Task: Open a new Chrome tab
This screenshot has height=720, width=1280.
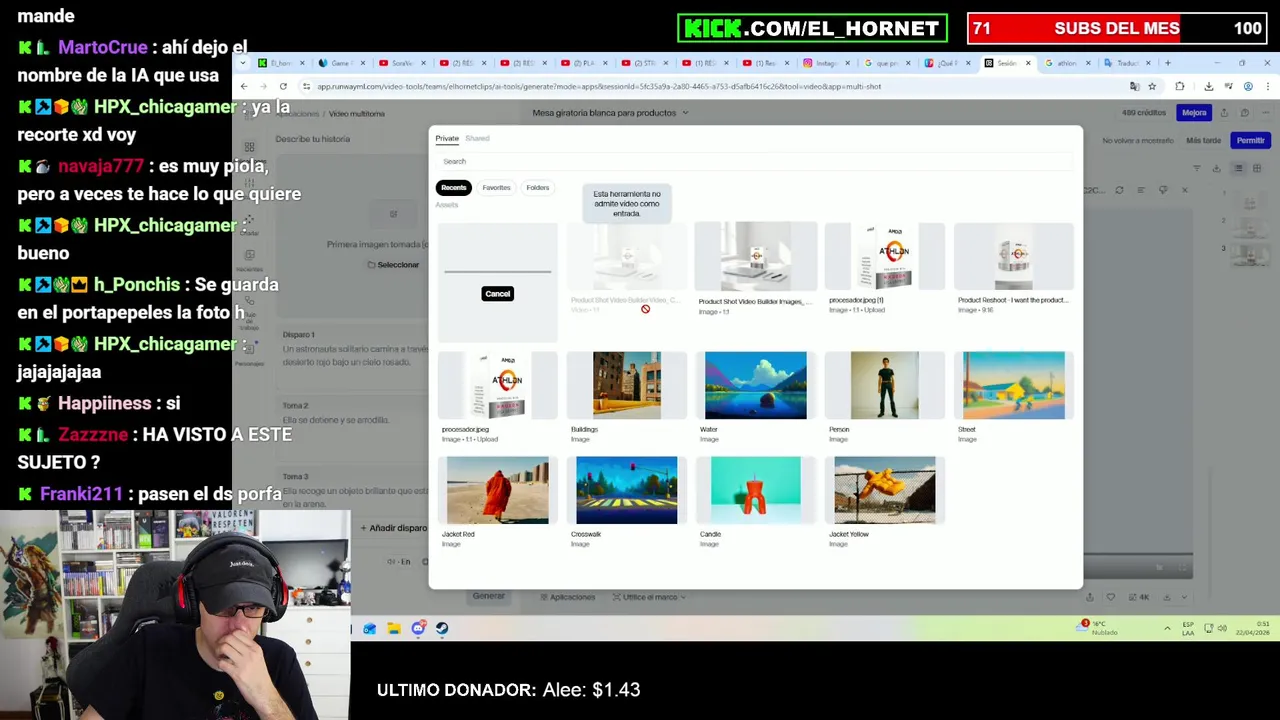Action: (x=1167, y=63)
